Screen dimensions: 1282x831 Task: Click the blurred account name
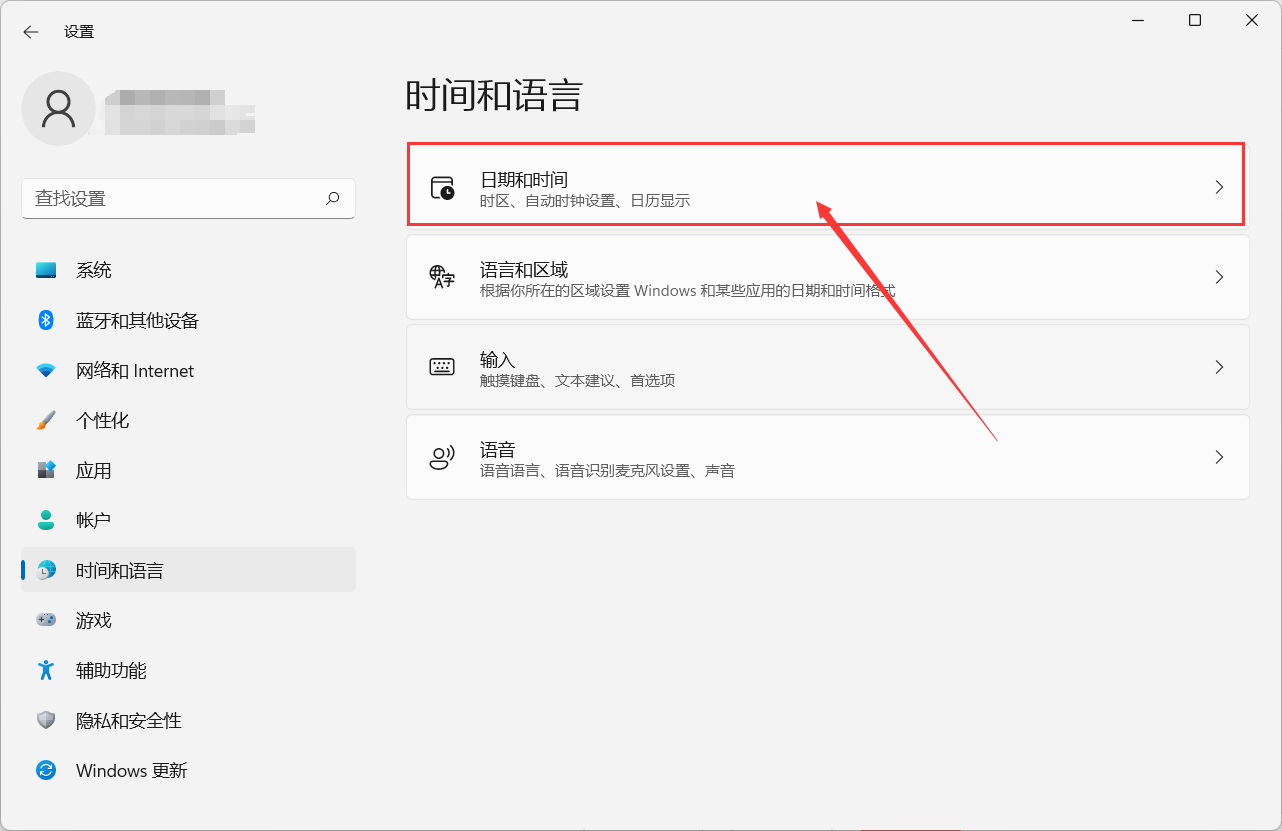click(180, 111)
